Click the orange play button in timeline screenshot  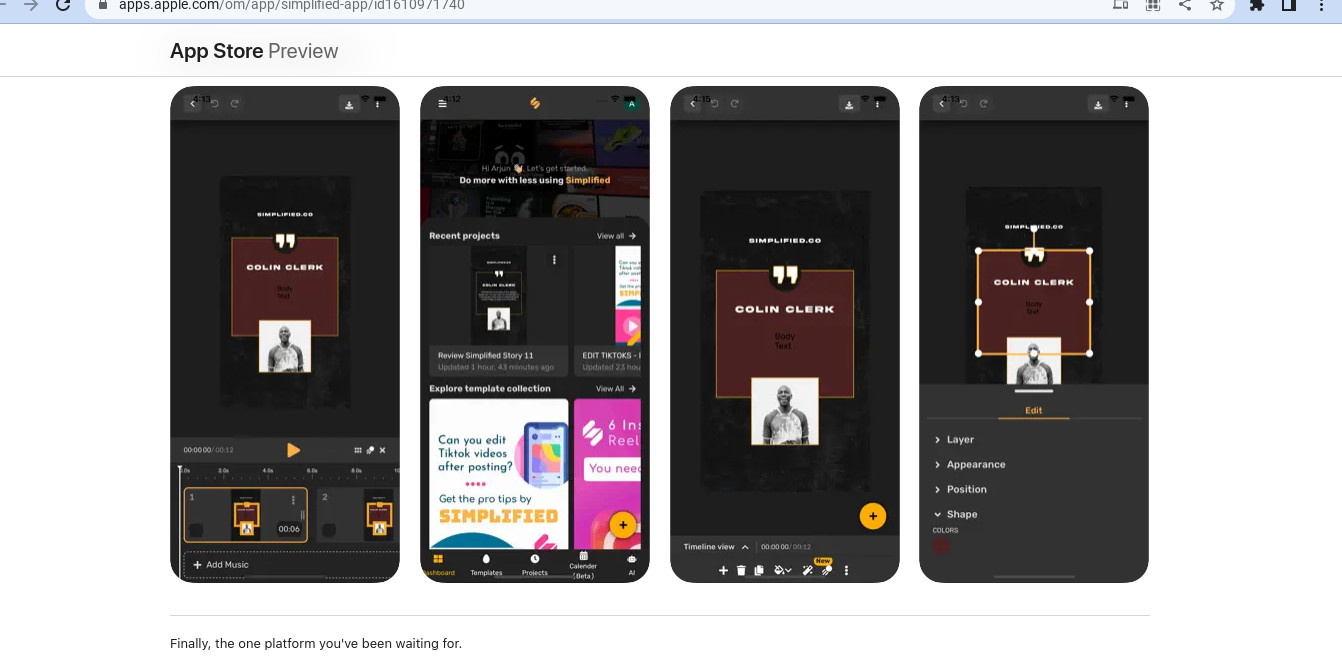point(293,450)
